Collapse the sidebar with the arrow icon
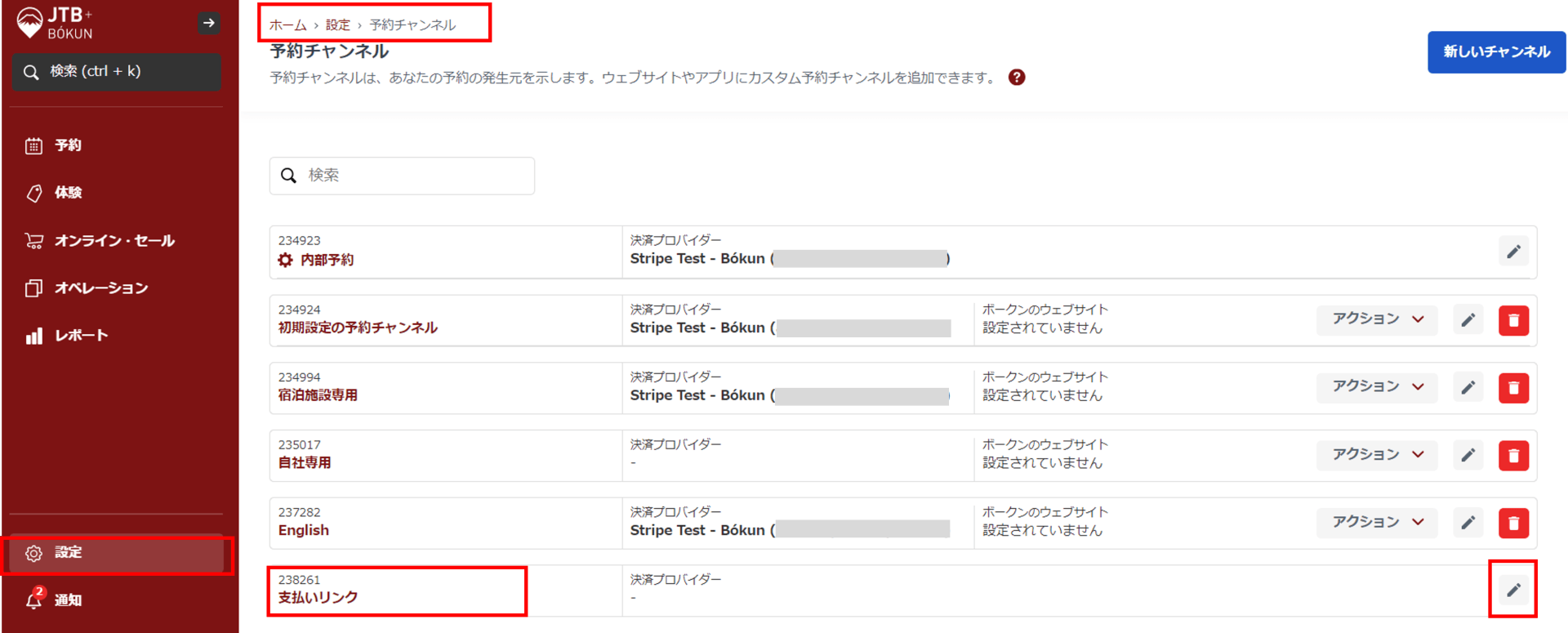This screenshot has height=633, width=1568. (x=209, y=23)
